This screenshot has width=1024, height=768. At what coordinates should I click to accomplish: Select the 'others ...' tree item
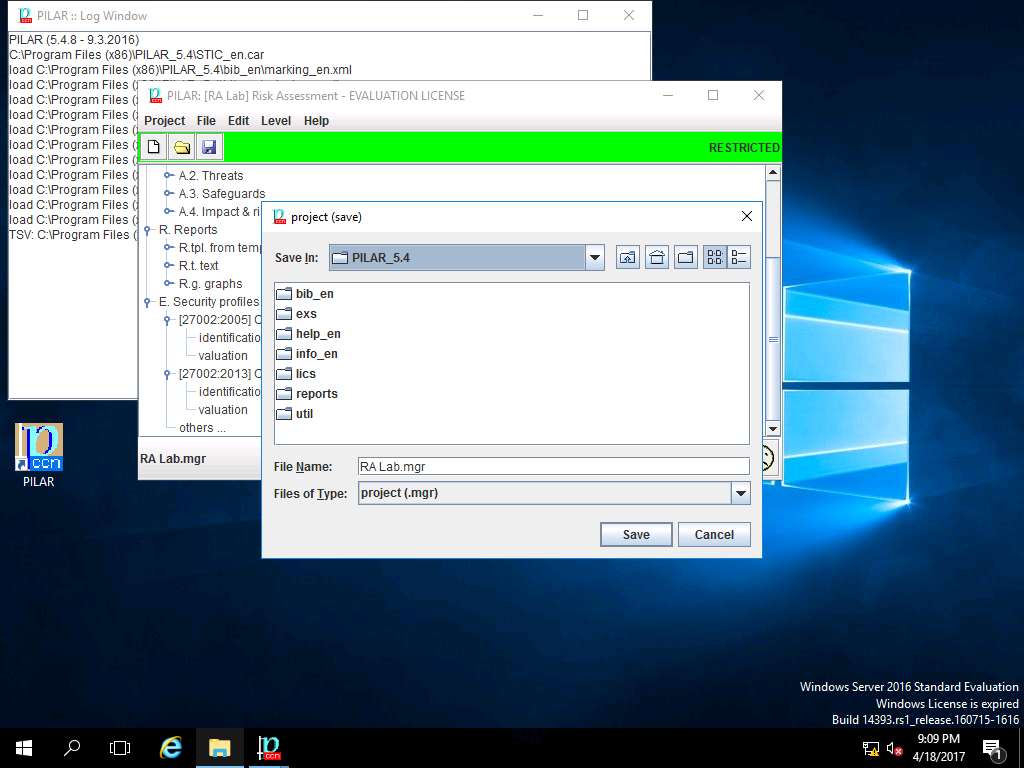pos(202,428)
